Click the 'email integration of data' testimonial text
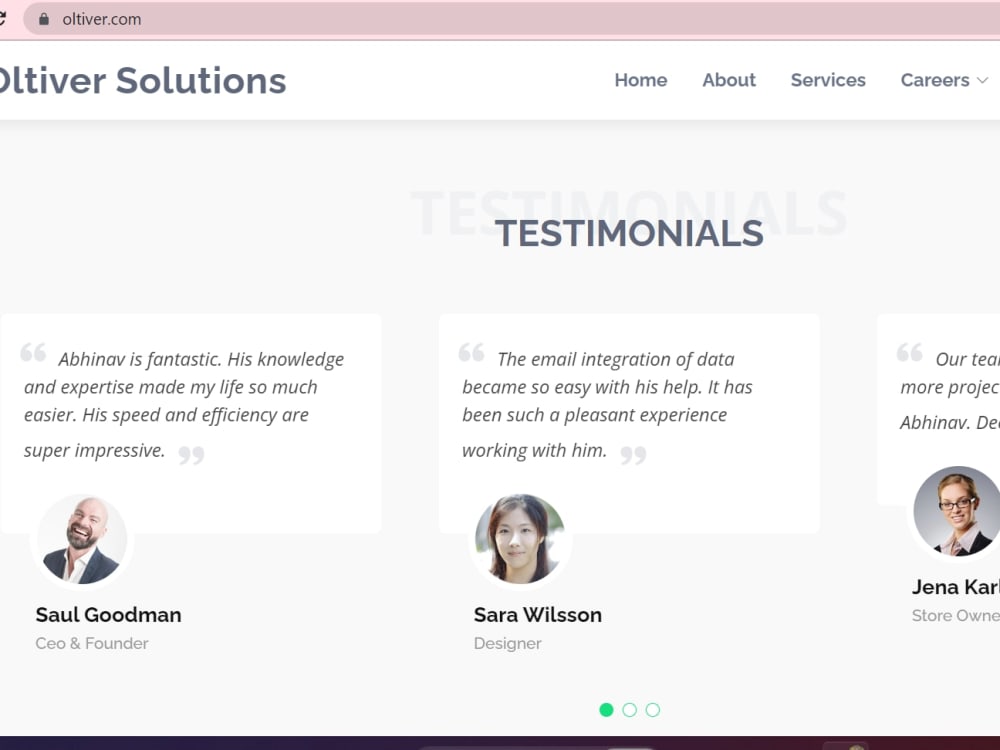 tap(607, 404)
